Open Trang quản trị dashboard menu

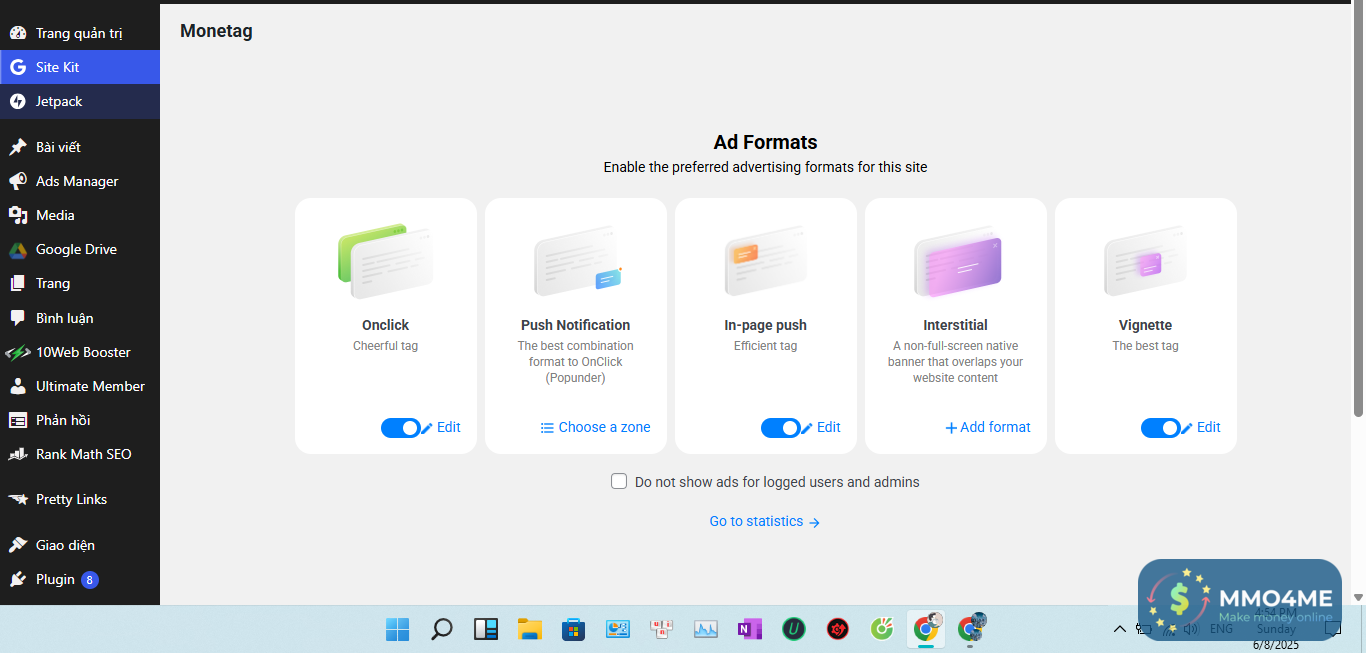click(x=80, y=33)
